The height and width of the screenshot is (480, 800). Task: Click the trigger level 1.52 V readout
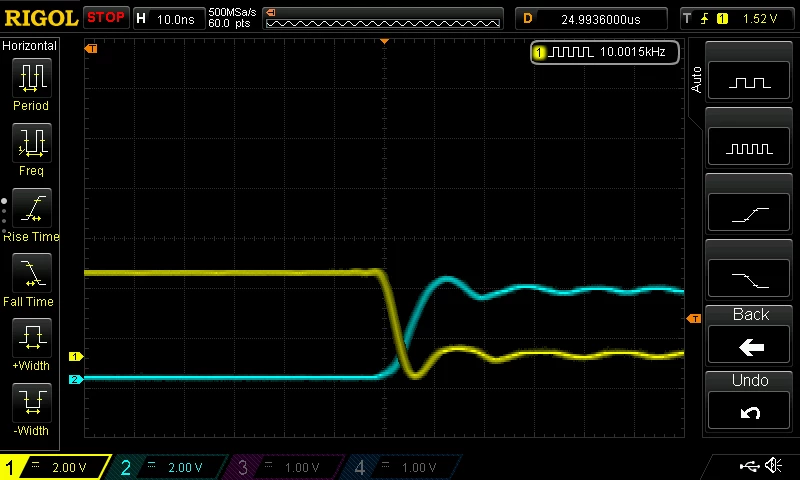(760, 19)
